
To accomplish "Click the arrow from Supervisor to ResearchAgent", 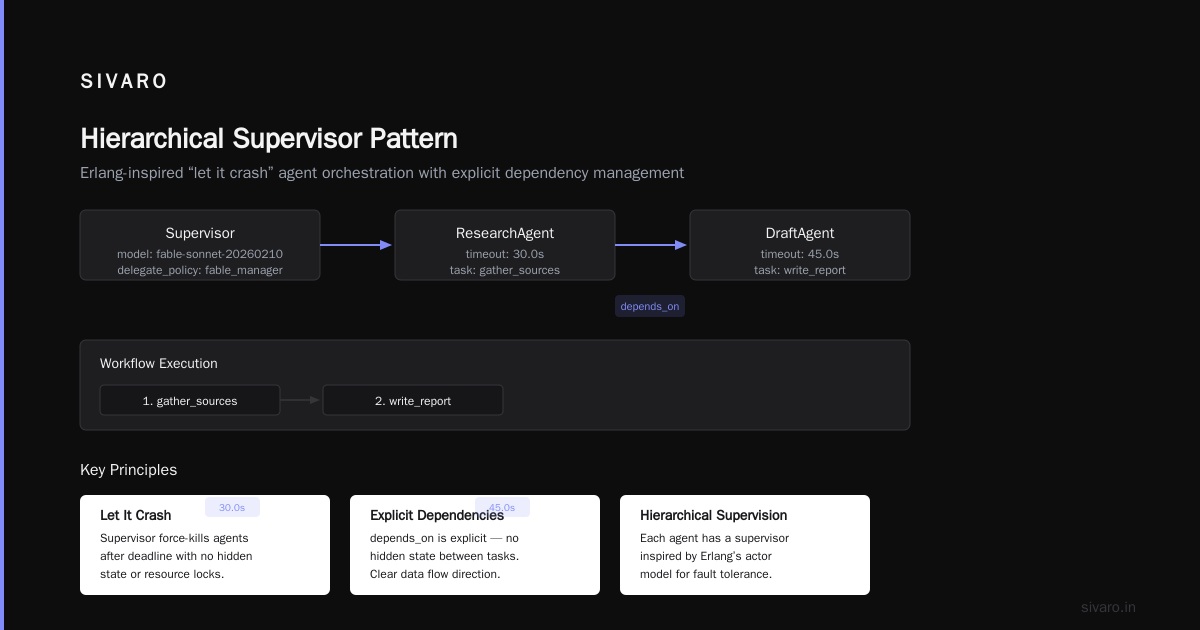I will pos(356,245).
